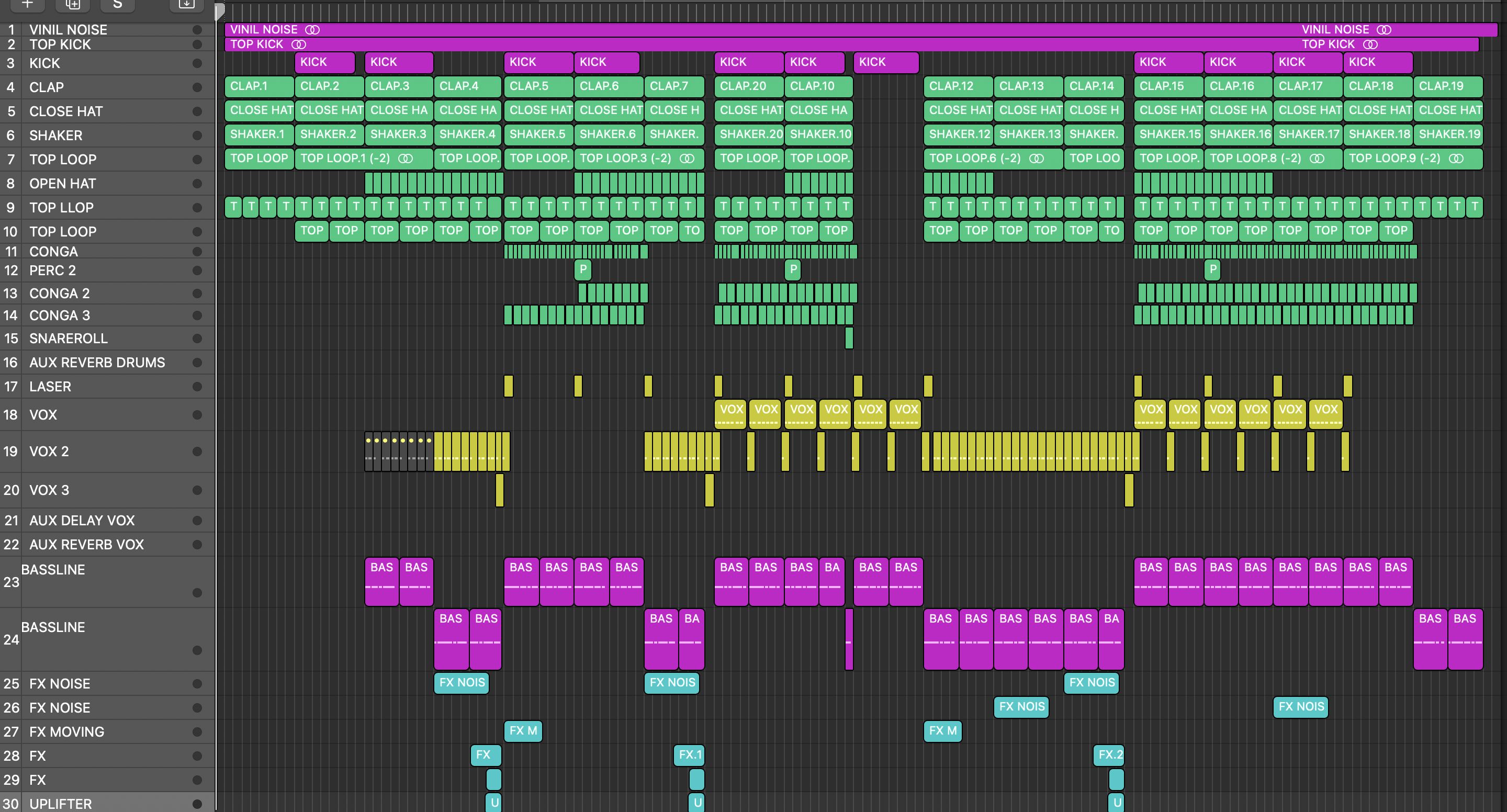1507x812 pixels.
Task: Click loop icon on right TOP KICK region label
Action: pyautogui.click(x=1371, y=44)
